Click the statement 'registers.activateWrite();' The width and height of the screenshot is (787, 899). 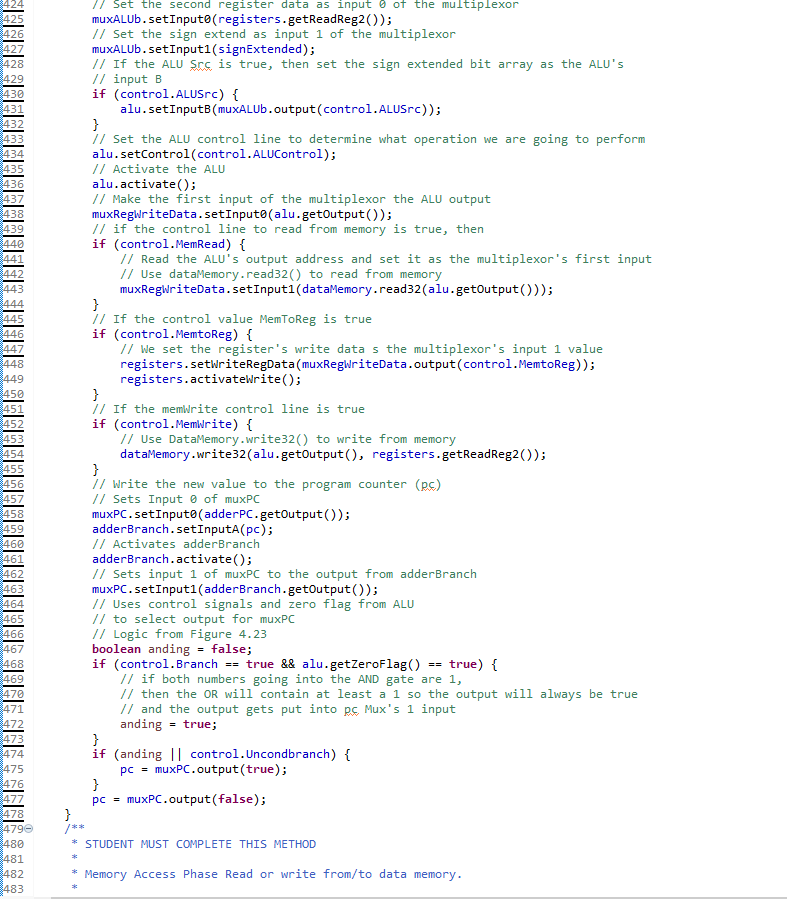(210, 379)
